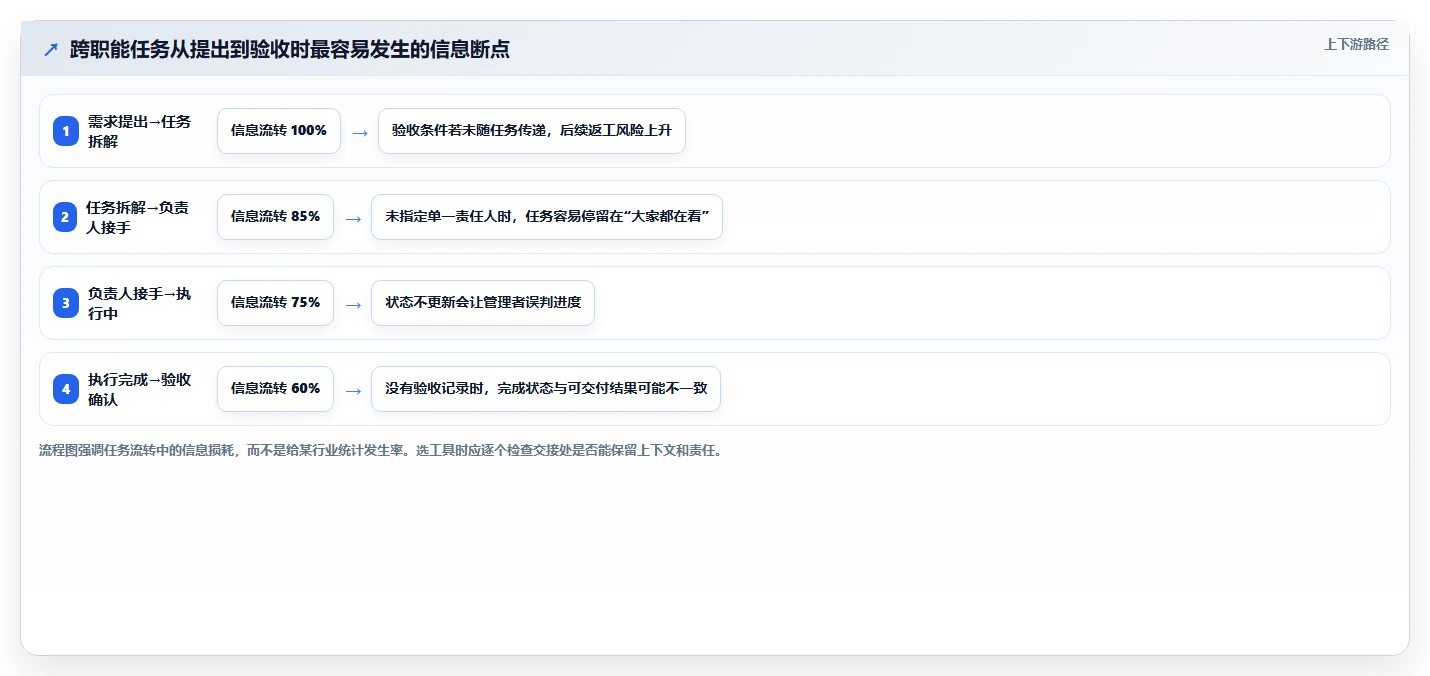Viewport: 1430px width, 676px height.
Task: Select the 信息流转 100% chip
Action: click(x=279, y=131)
